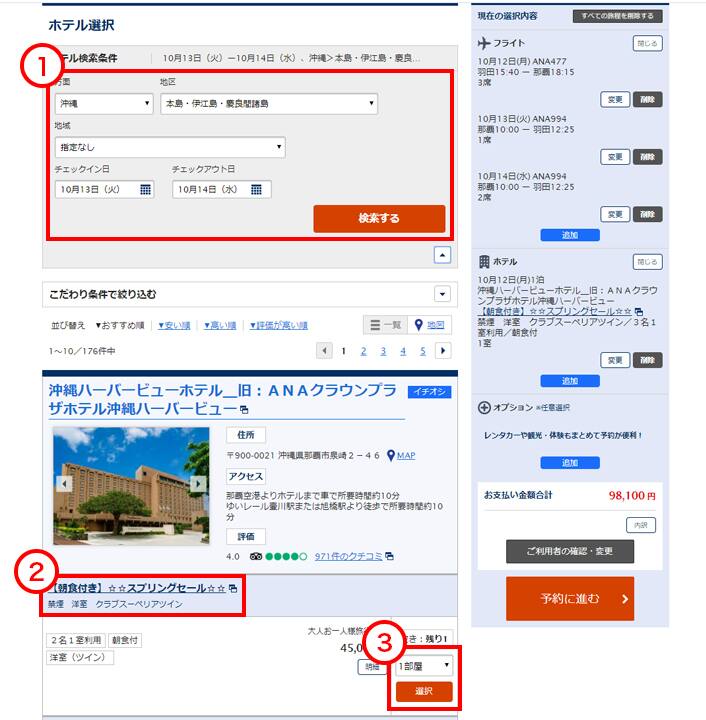Go to next results page arrow
Image resolution: width=706 pixels, height=720 pixels.
[x=443, y=351]
